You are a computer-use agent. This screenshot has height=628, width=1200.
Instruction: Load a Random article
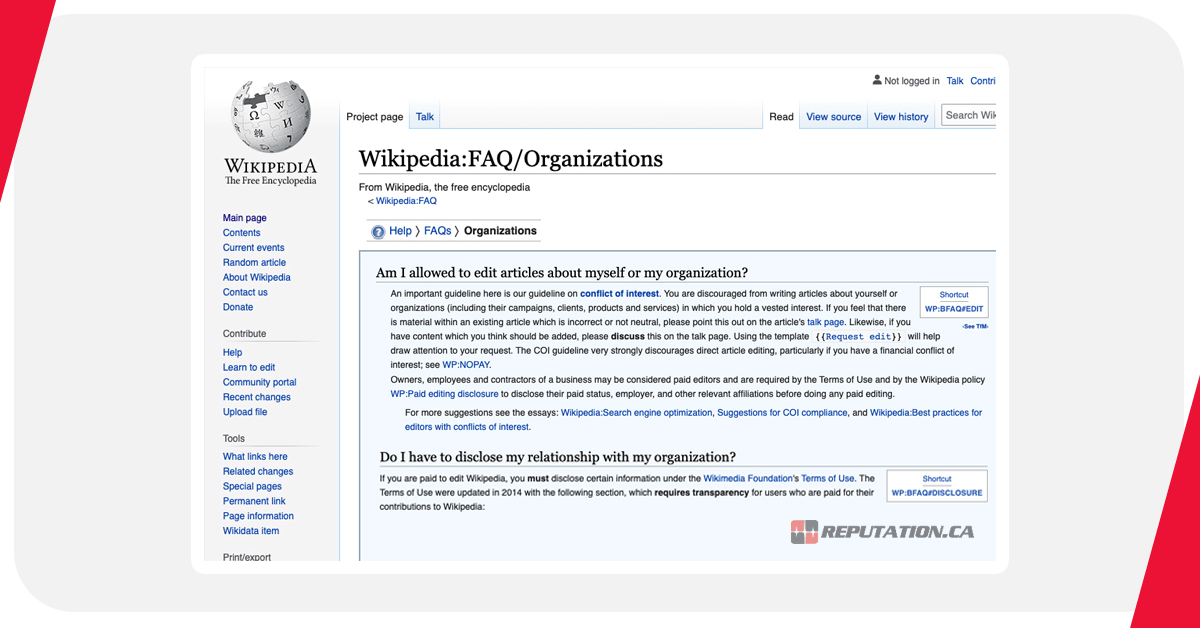[x=254, y=263]
